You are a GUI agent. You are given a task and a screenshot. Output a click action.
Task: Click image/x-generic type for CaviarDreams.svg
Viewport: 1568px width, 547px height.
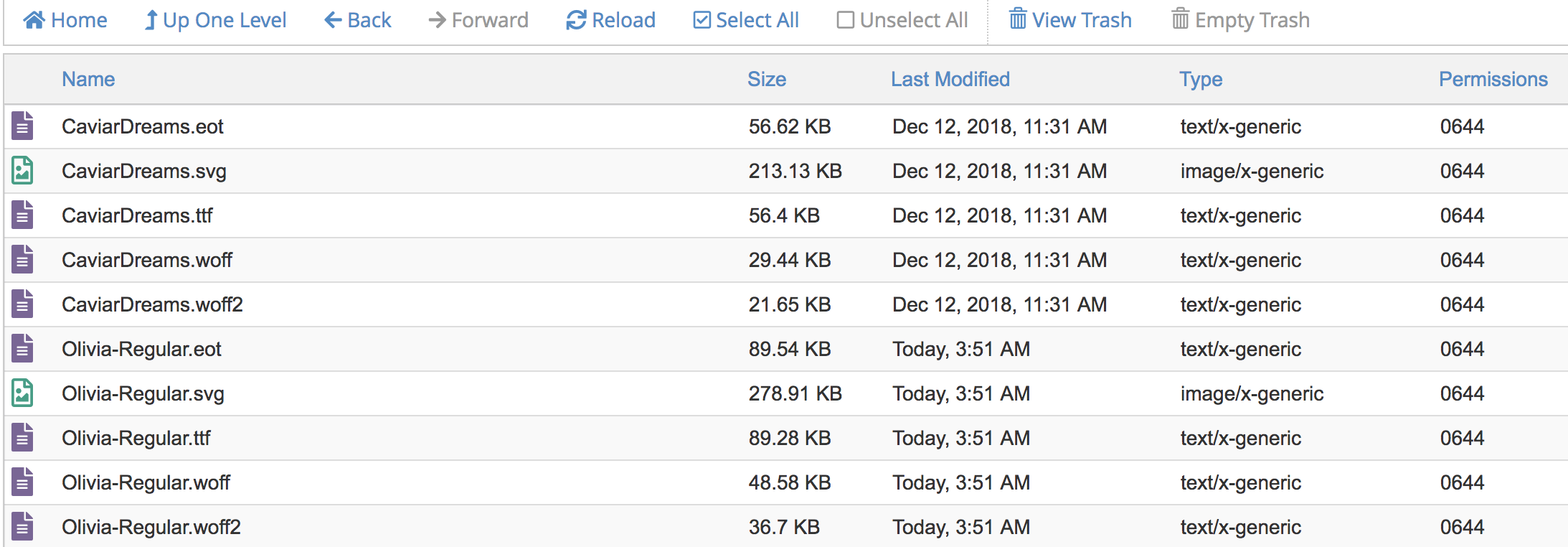coord(1252,172)
